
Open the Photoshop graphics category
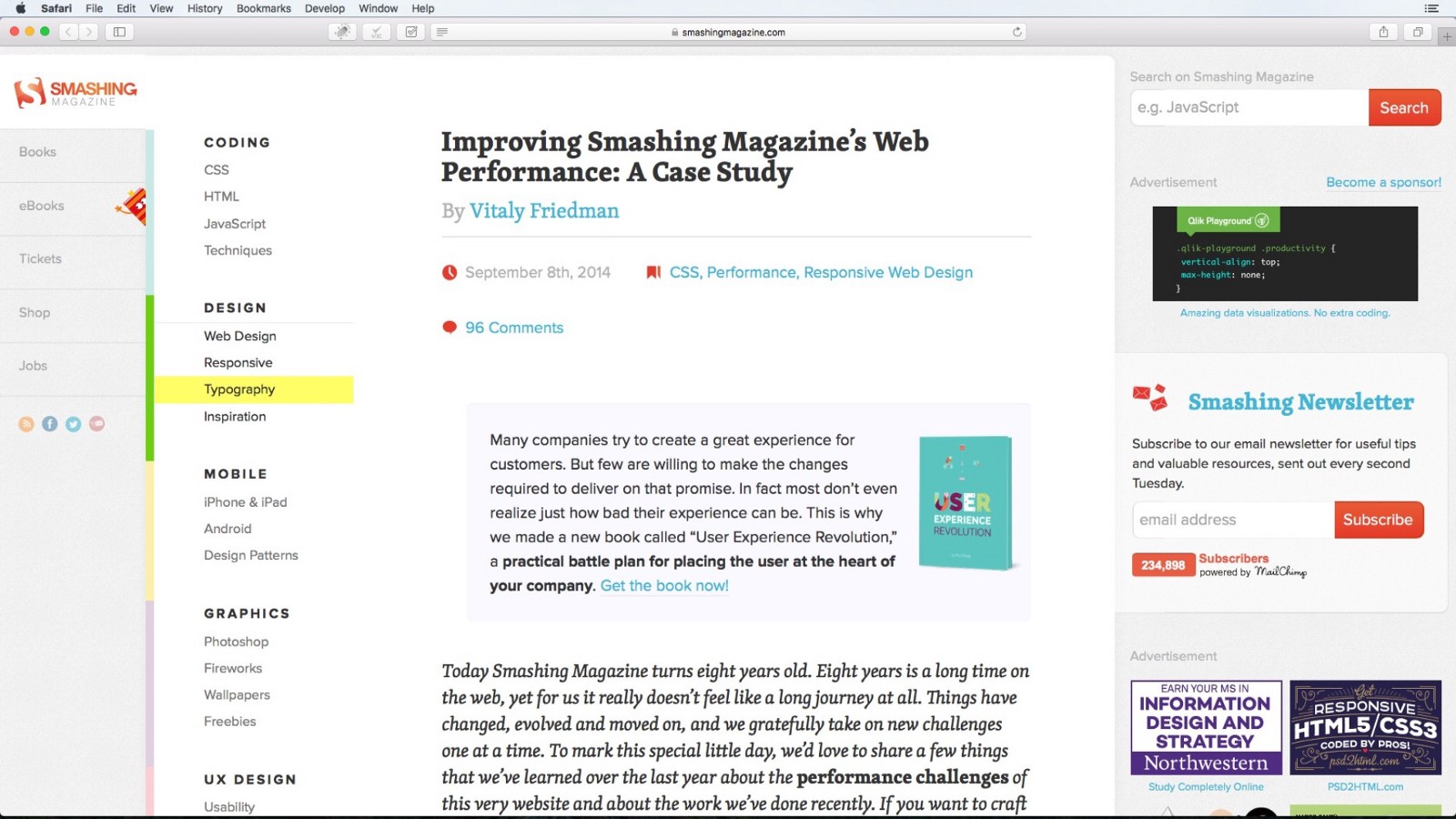coord(237,642)
